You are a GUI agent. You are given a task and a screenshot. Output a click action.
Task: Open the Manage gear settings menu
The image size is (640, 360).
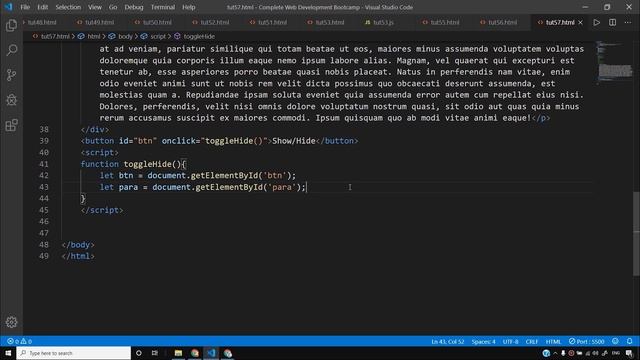(11, 322)
